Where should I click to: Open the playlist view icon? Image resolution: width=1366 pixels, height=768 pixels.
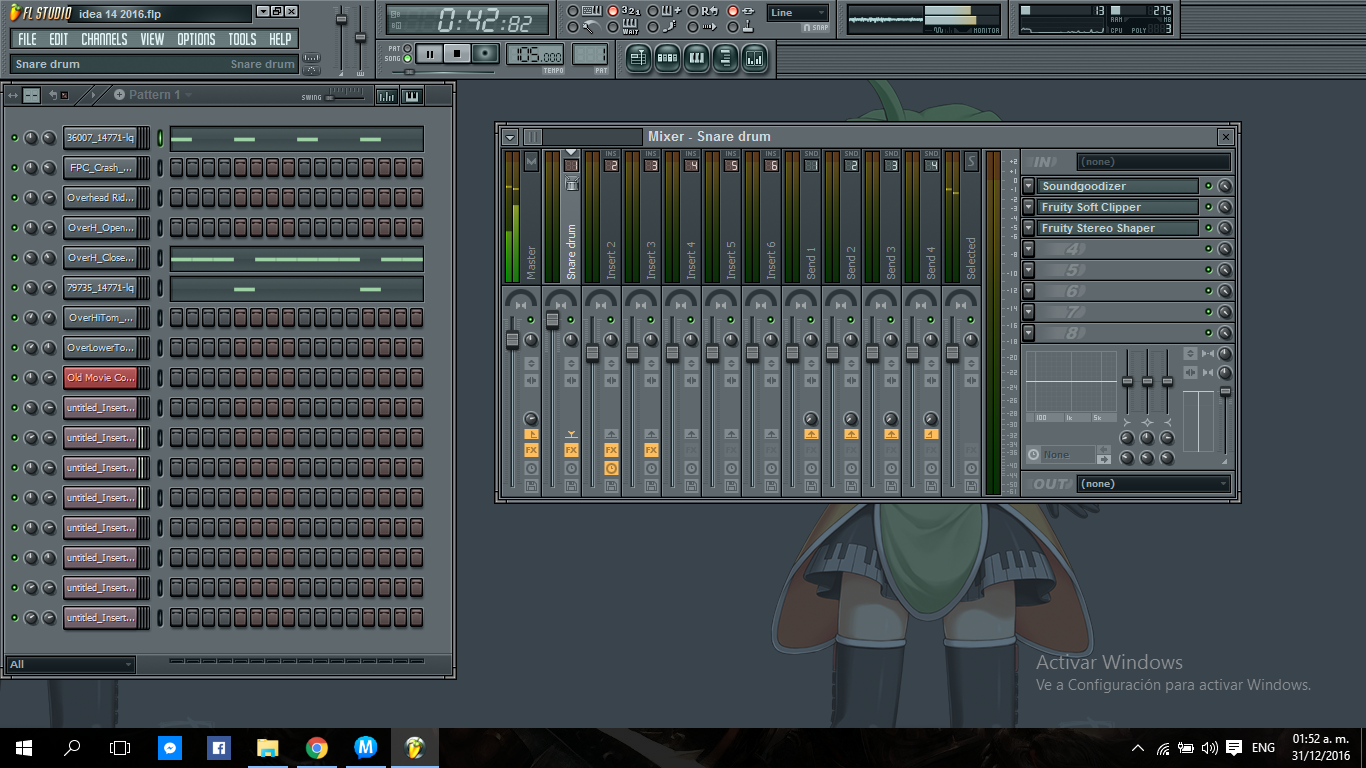pyautogui.click(x=637, y=59)
